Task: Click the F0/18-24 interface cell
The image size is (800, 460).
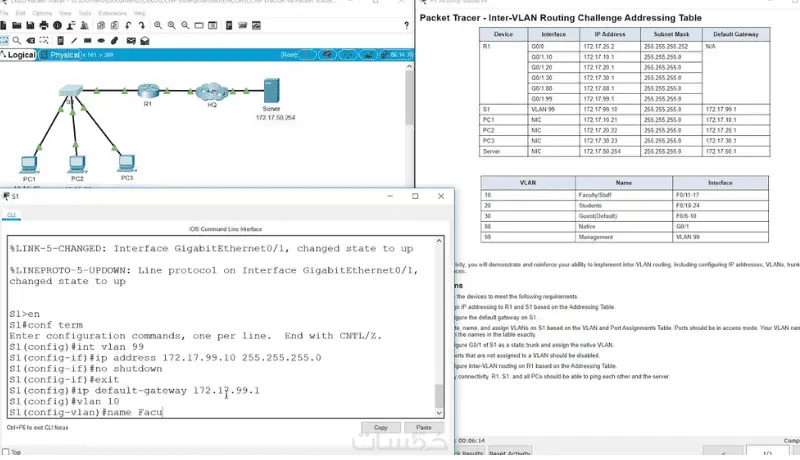Action: pos(720,206)
